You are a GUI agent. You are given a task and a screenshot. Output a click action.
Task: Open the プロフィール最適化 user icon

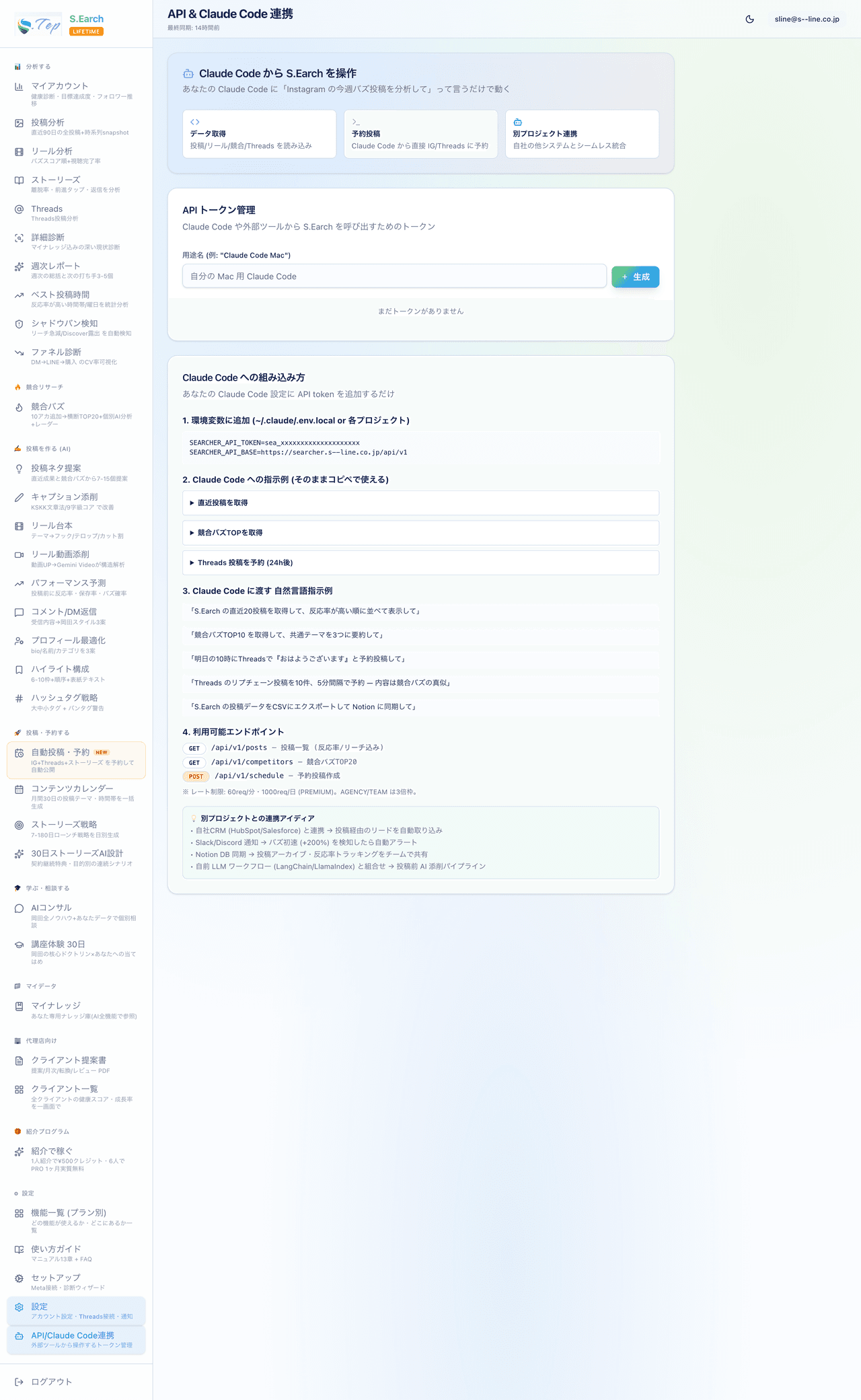pos(19,641)
